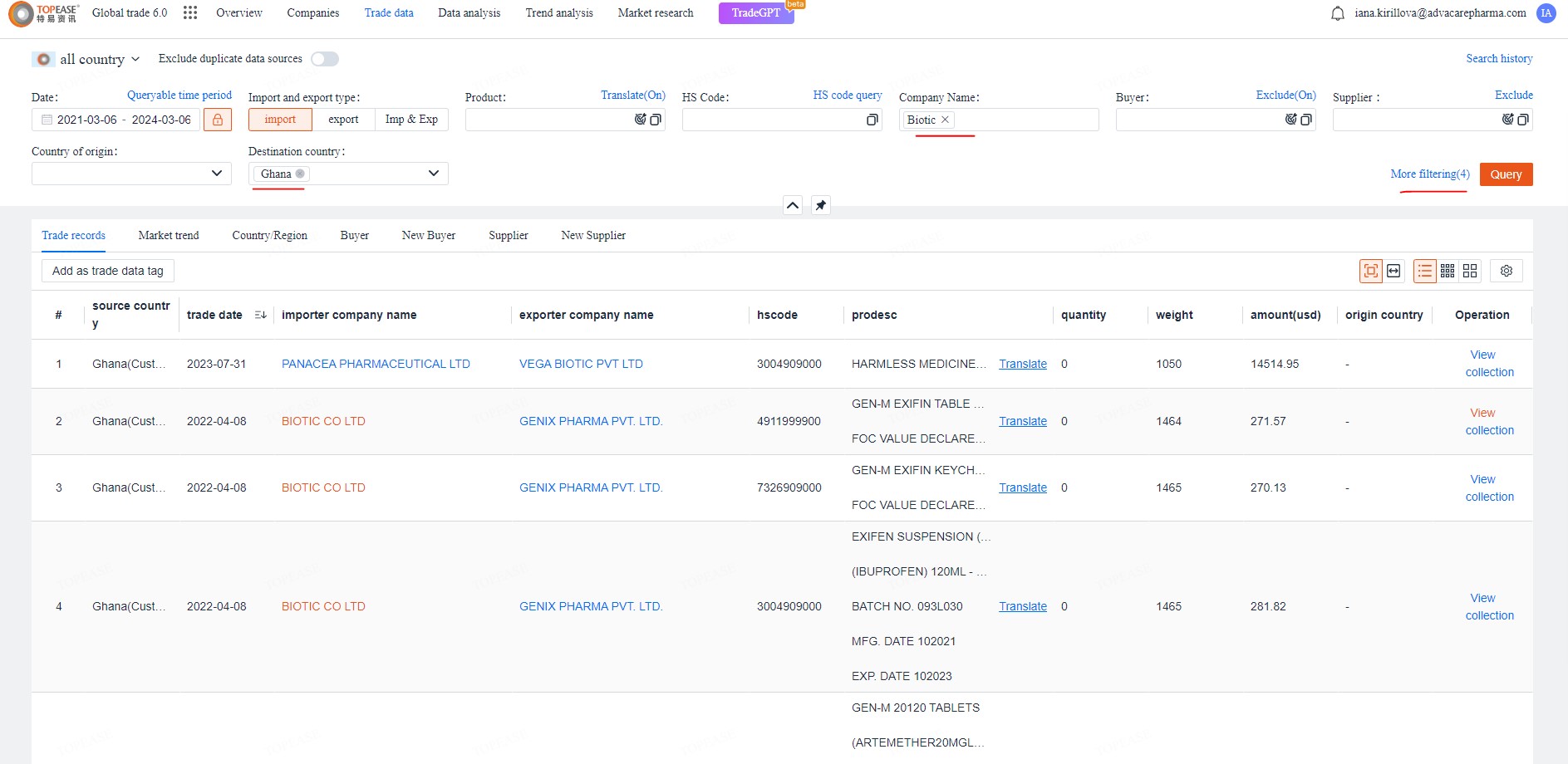Open the notifications bell
Image resolution: width=1568 pixels, height=764 pixels.
click(x=1338, y=13)
